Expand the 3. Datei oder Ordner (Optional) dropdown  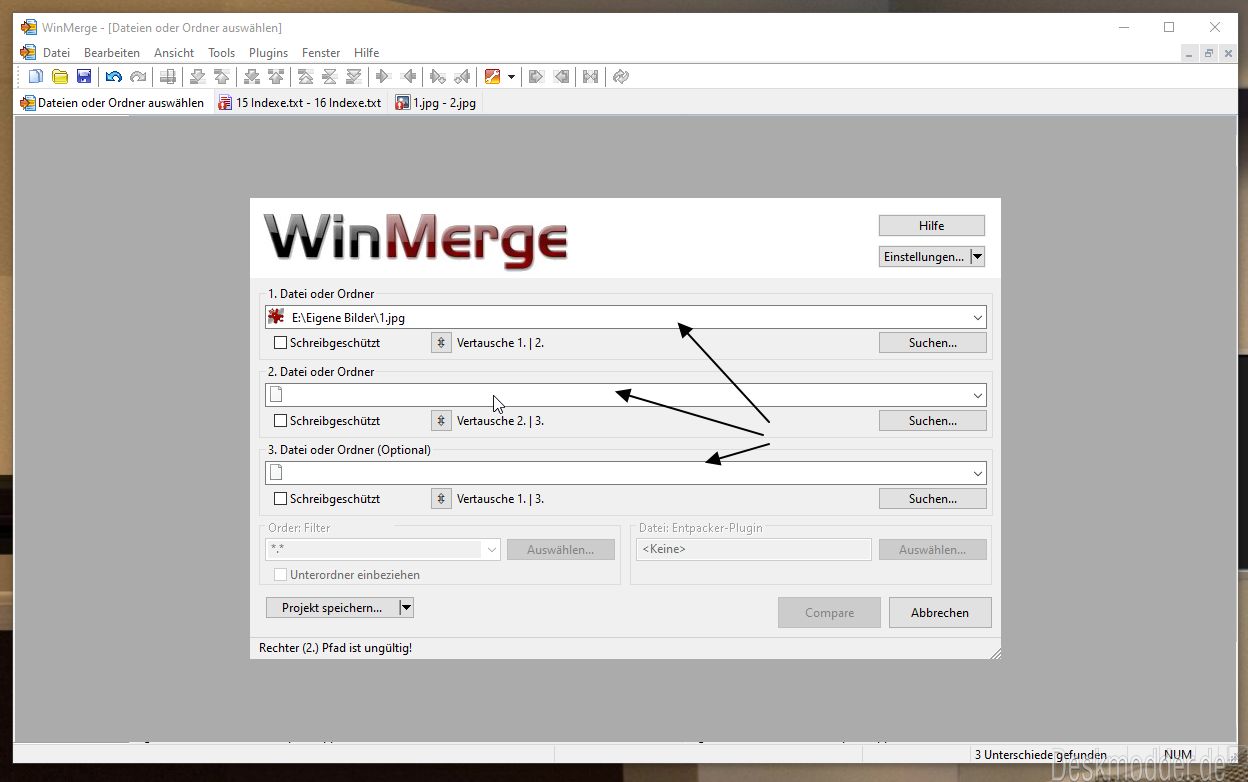977,474
